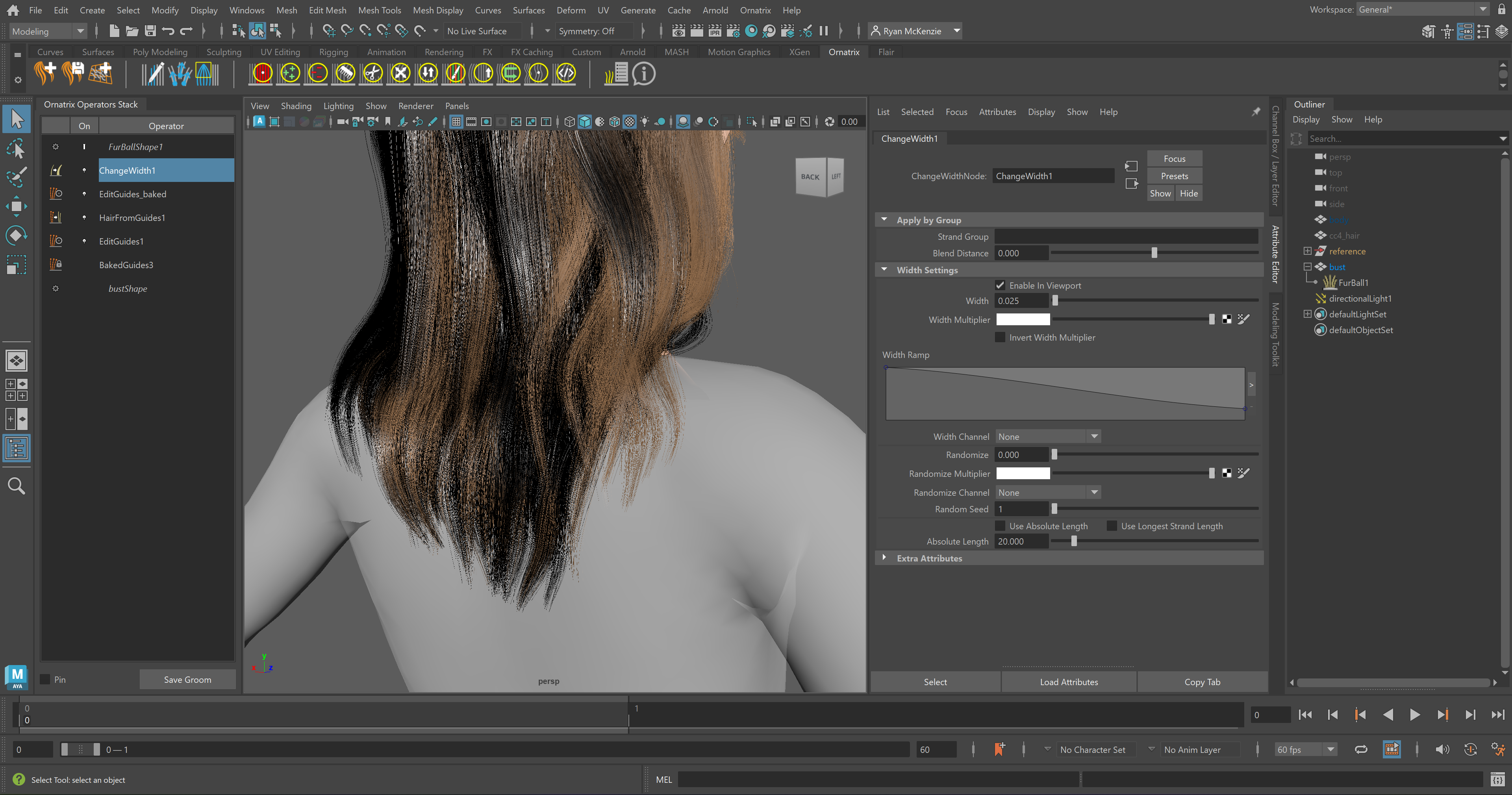1512x795 pixels.
Task: Click the Save Groom button
Action: (x=187, y=679)
